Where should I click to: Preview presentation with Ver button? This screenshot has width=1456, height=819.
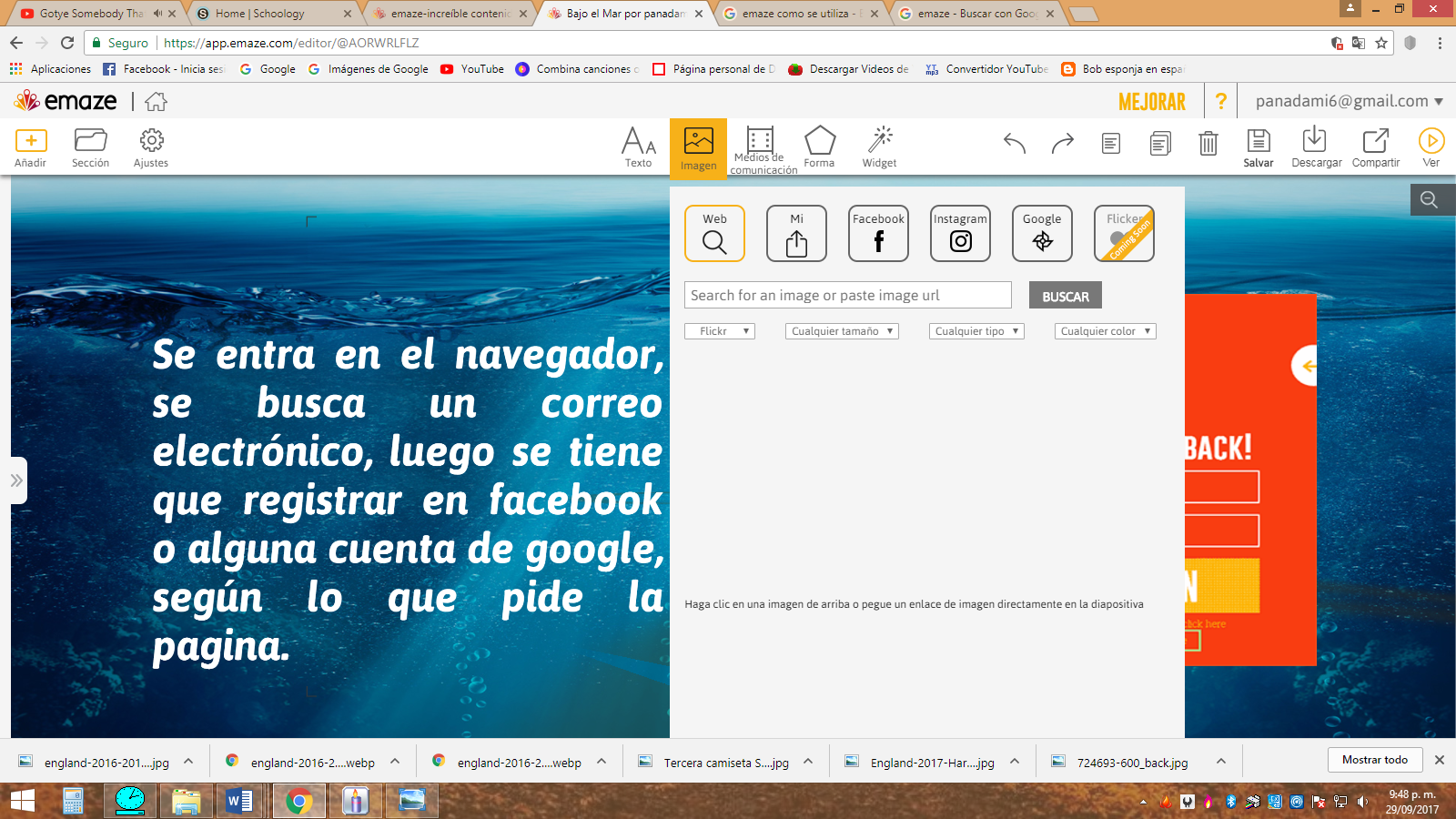coord(1431,147)
